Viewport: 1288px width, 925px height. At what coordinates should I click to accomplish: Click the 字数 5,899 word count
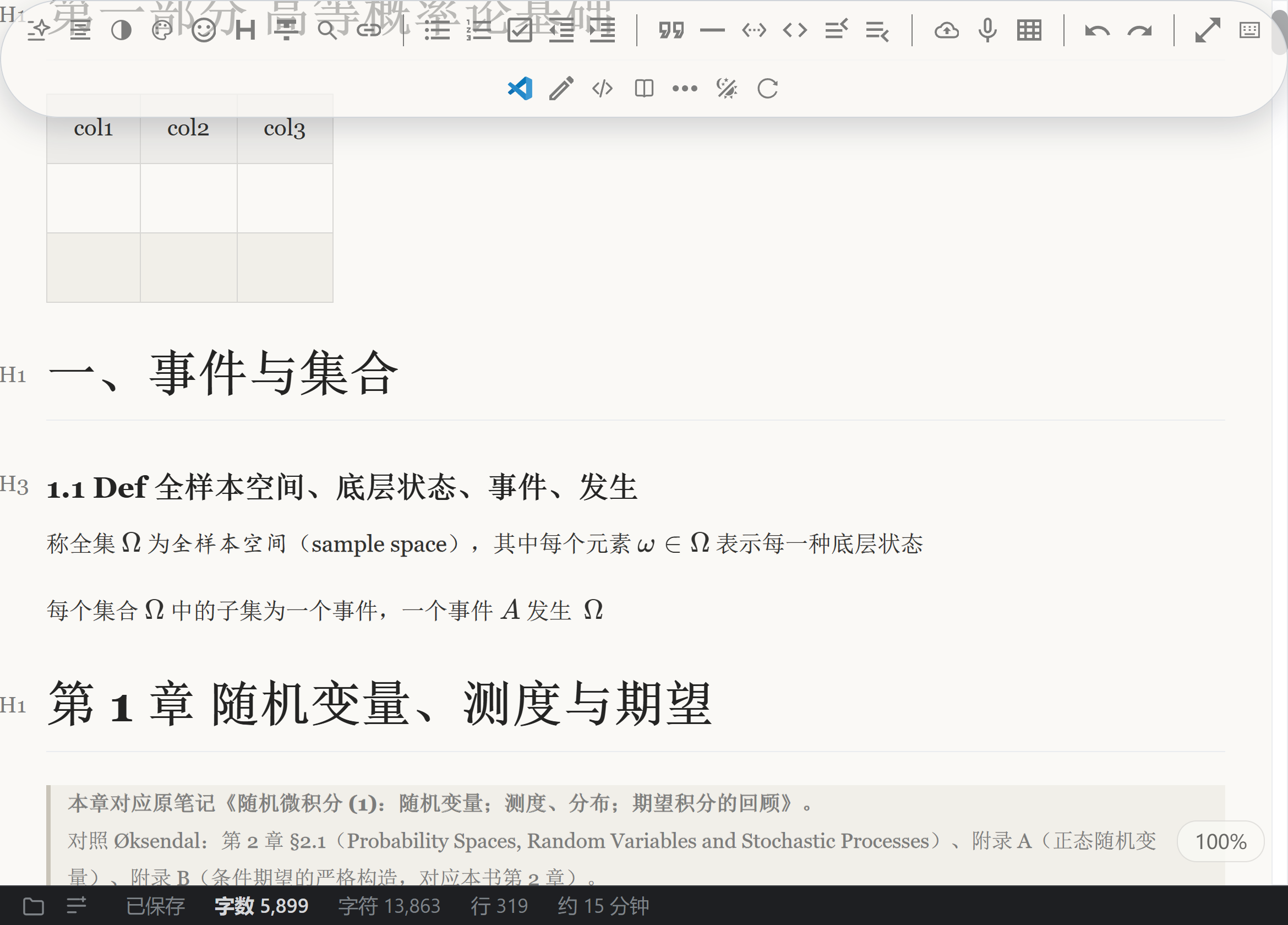pyautogui.click(x=261, y=906)
